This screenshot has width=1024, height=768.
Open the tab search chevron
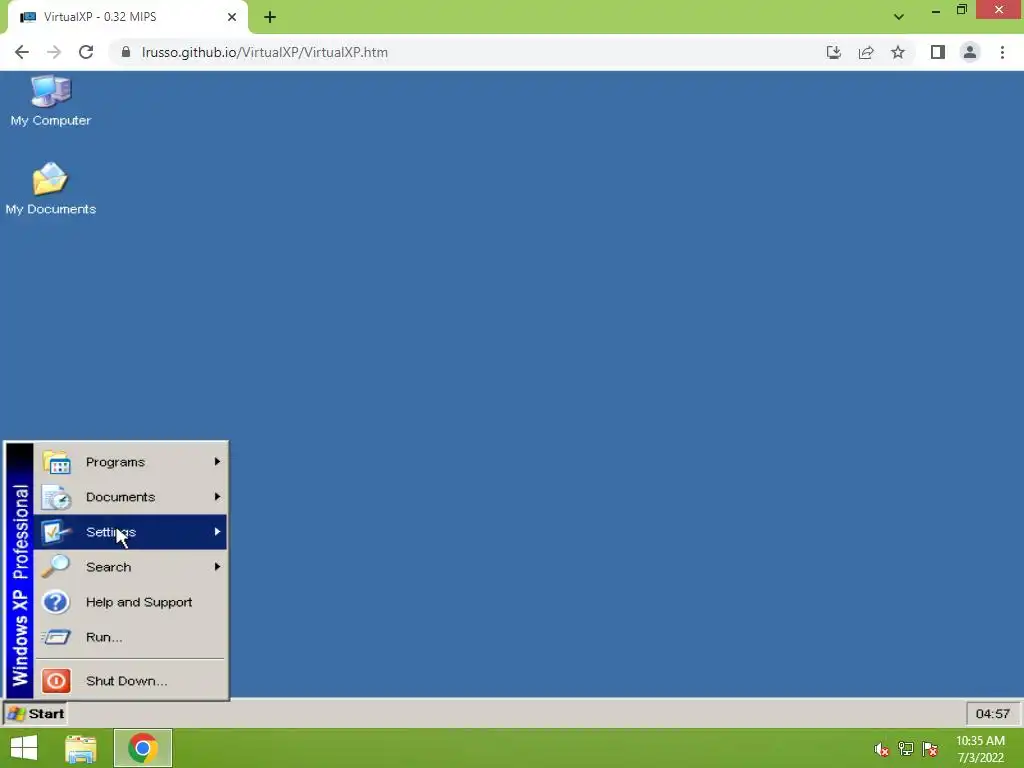[899, 17]
